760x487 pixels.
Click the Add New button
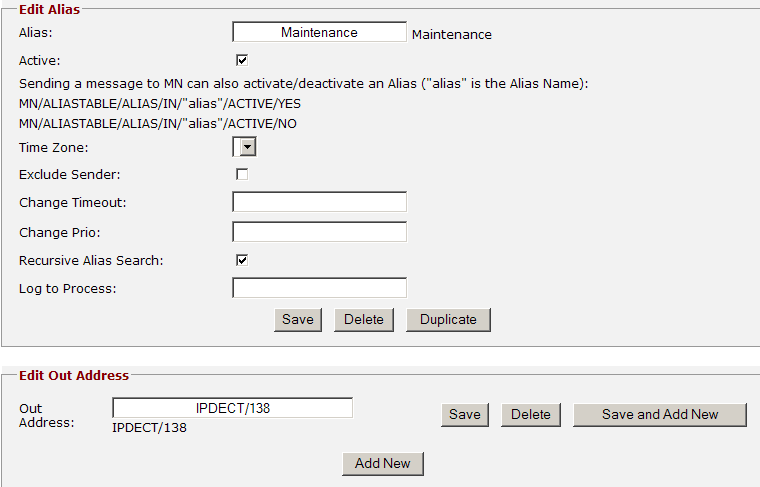click(x=382, y=464)
